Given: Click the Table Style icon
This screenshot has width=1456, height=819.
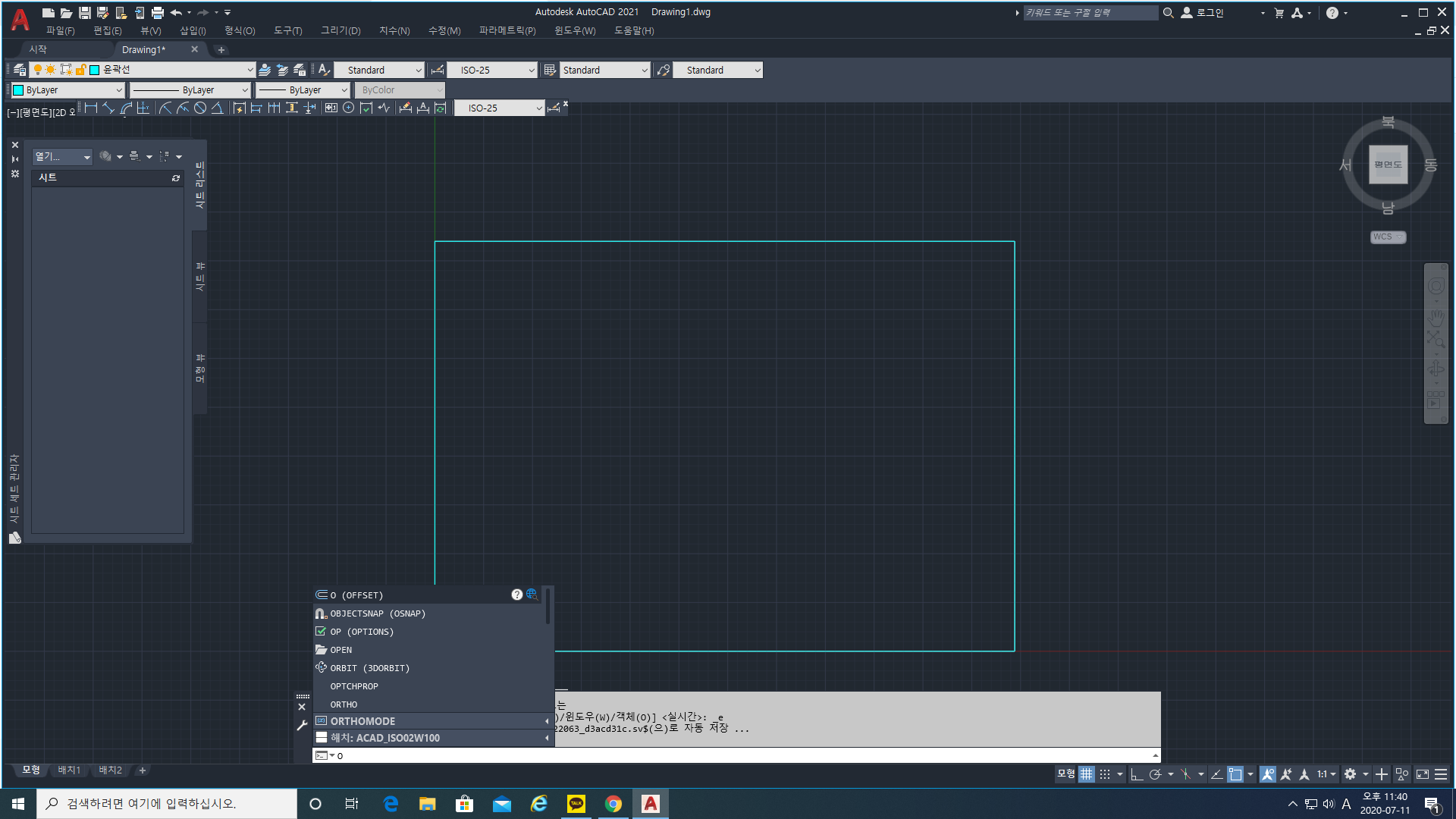Looking at the screenshot, I should [550, 70].
